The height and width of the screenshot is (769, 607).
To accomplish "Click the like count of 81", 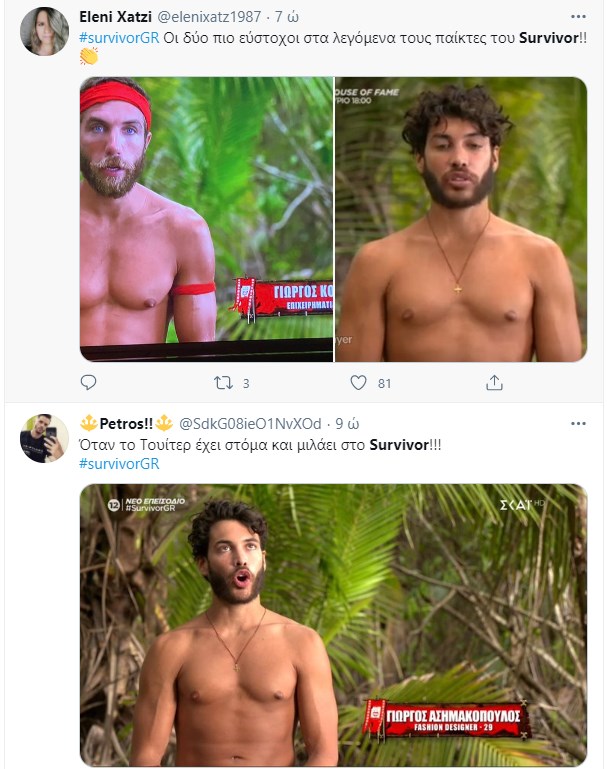I will tap(384, 383).
